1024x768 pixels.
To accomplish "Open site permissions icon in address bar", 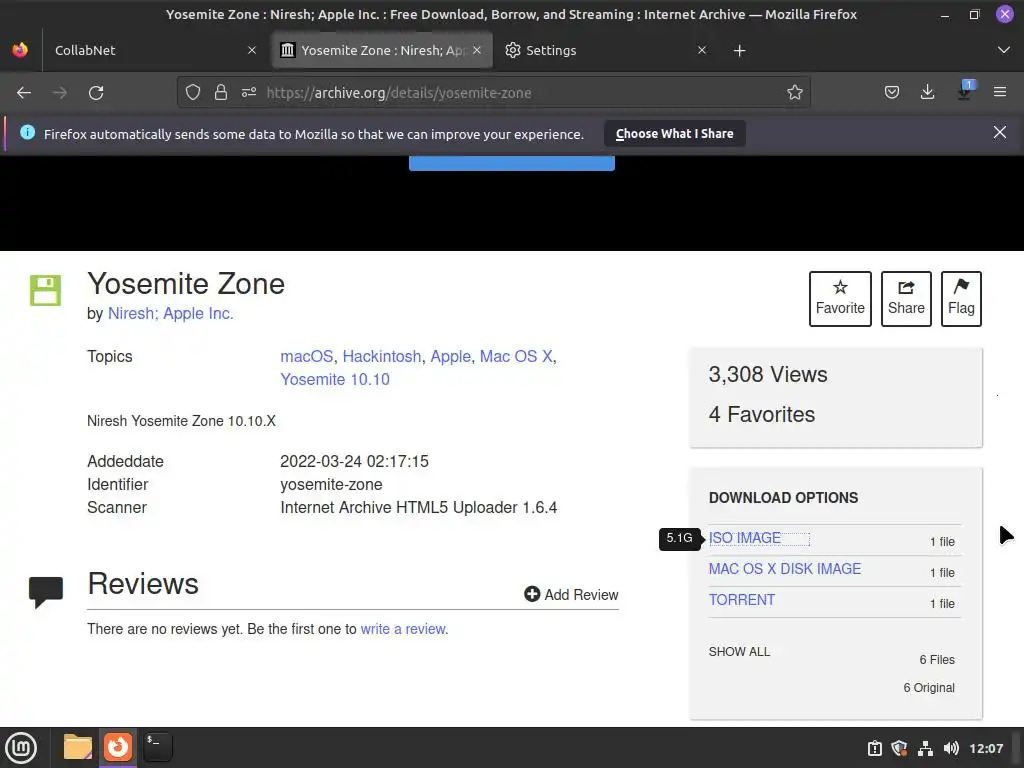I will coord(249,93).
